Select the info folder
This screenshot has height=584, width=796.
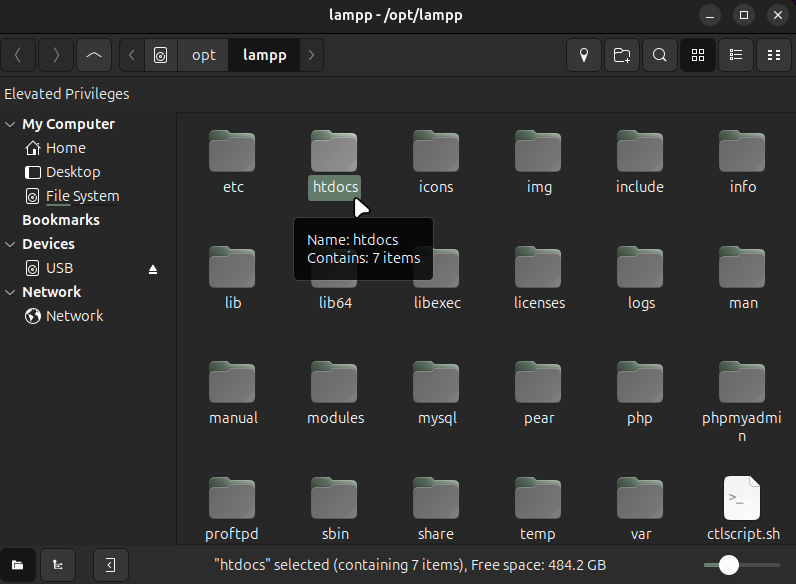(743, 163)
